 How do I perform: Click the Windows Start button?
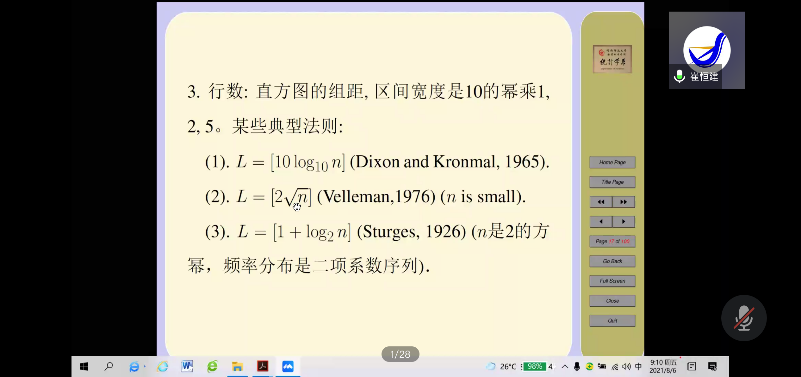pos(84,366)
